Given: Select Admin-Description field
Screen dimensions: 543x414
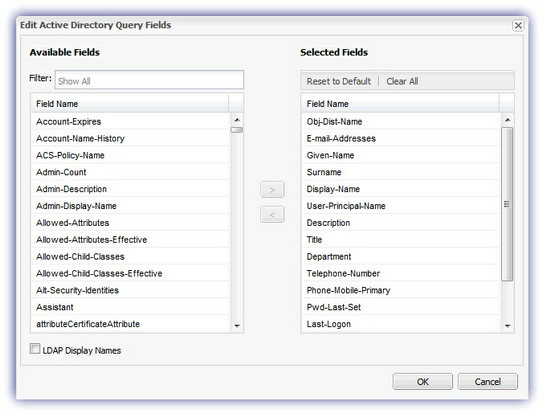Looking at the screenshot, I should [x=130, y=189].
